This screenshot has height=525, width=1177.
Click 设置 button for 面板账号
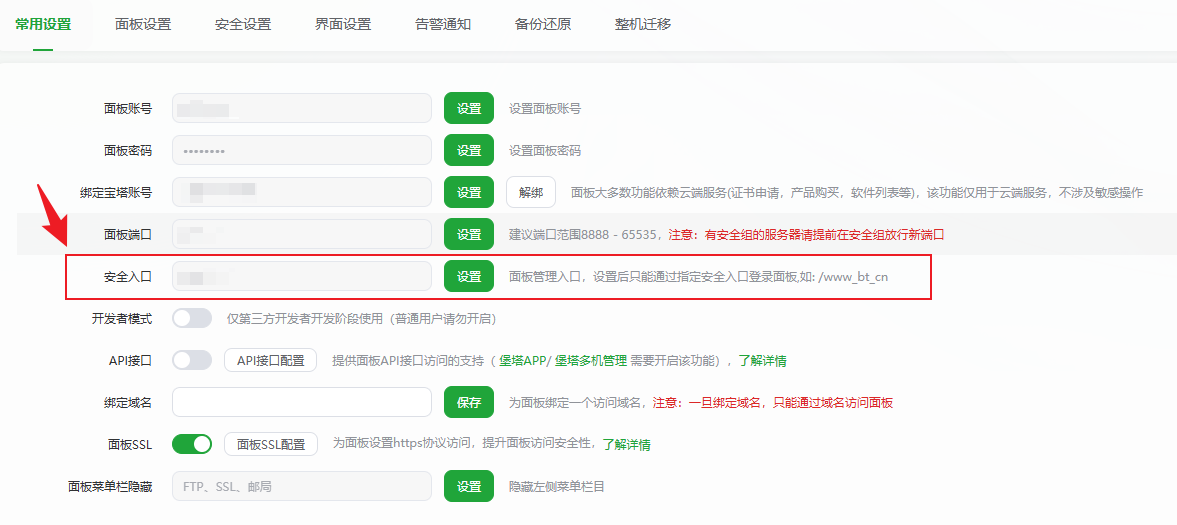[x=469, y=108]
